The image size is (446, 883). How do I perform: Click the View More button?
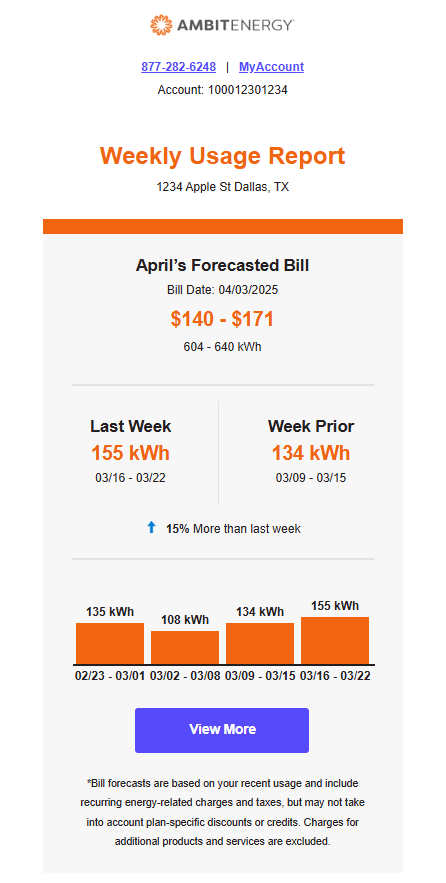pyautogui.click(x=222, y=730)
